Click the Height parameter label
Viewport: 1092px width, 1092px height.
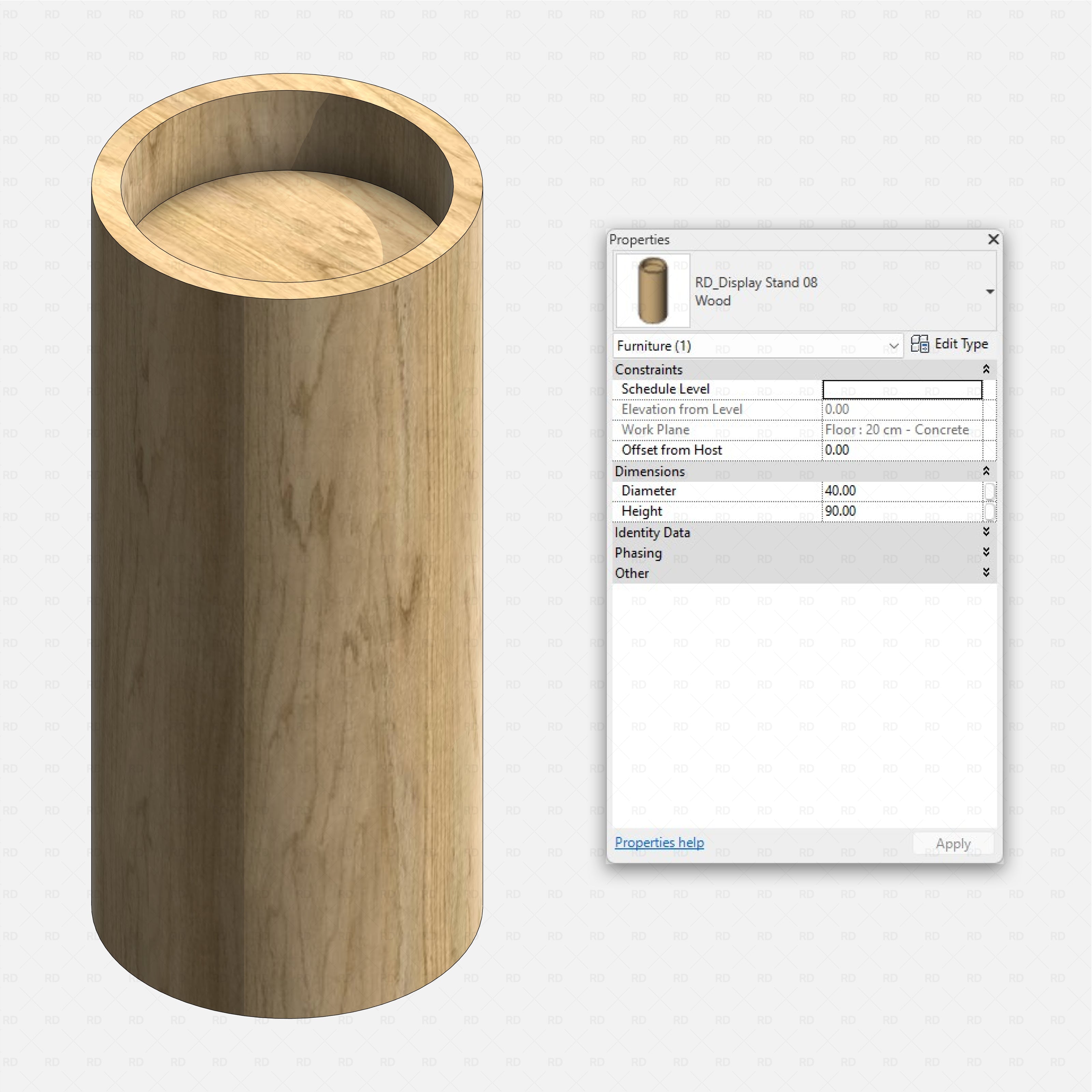tap(642, 512)
